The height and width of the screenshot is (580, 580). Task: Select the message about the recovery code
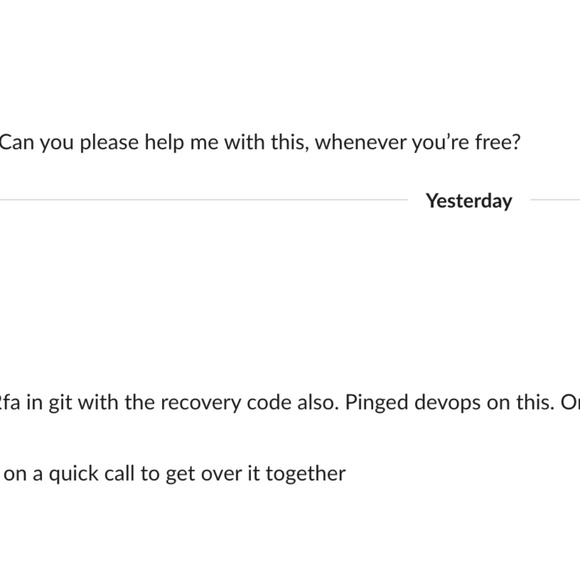click(x=290, y=403)
